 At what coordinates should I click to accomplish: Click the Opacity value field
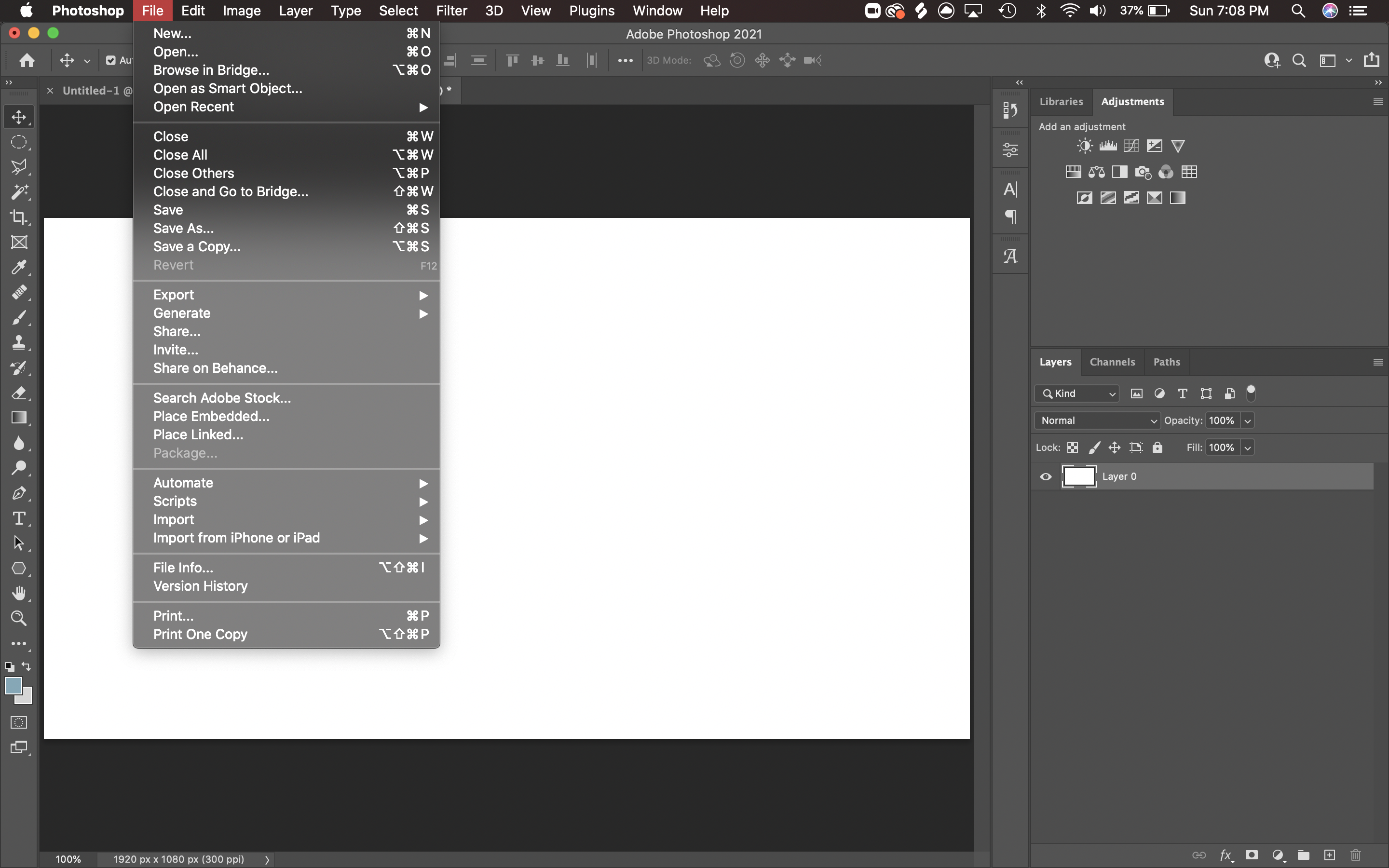(1222, 420)
